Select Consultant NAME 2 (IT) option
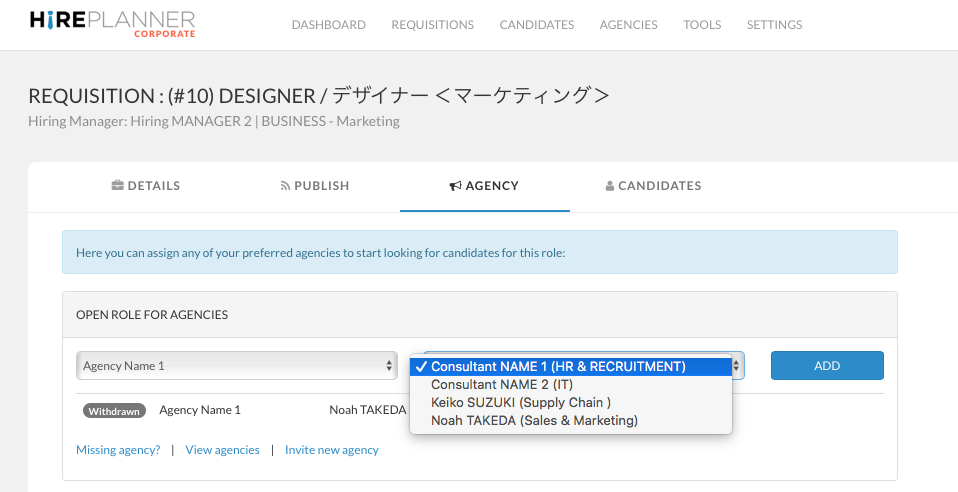Viewport: 958px width, 492px height. (x=501, y=385)
